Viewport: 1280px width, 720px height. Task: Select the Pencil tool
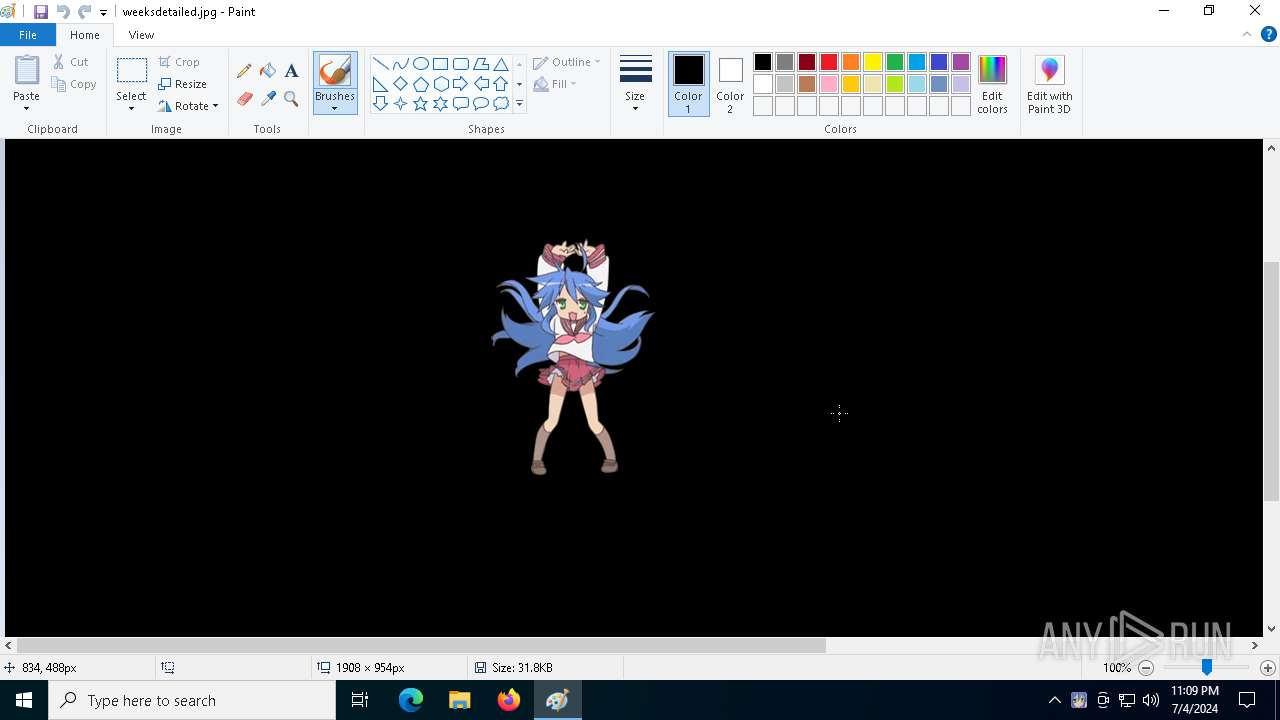point(244,71)
